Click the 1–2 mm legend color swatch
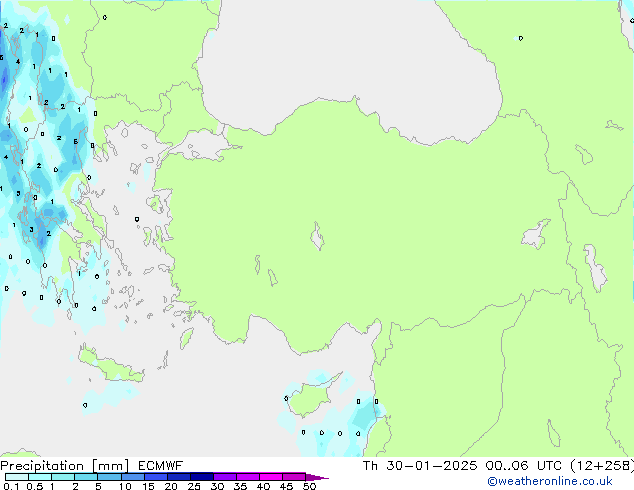Viewport: 634px width, 490px height. click(x=63, y=477)
